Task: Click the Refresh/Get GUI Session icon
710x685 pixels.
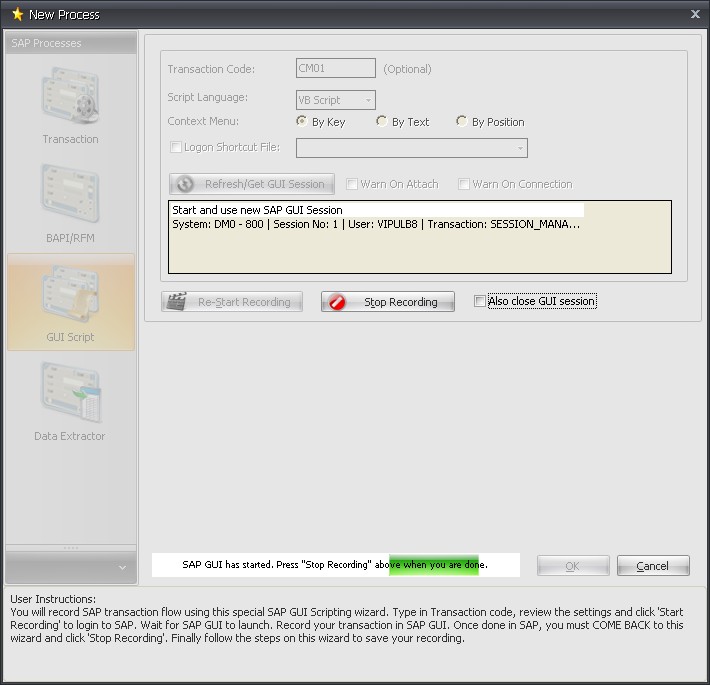Action: (185, 184)
